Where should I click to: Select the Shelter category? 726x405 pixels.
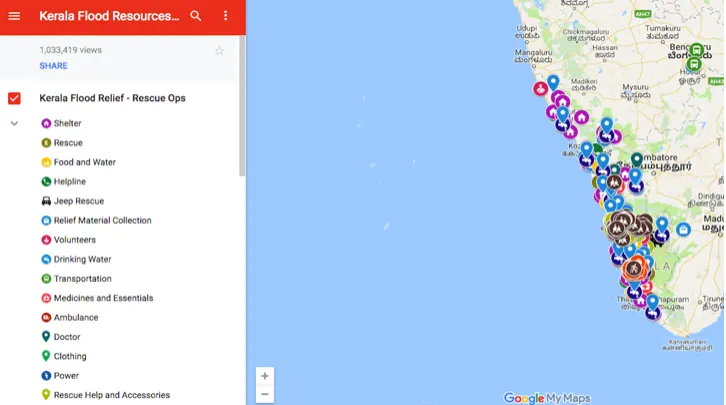(67, 124)
